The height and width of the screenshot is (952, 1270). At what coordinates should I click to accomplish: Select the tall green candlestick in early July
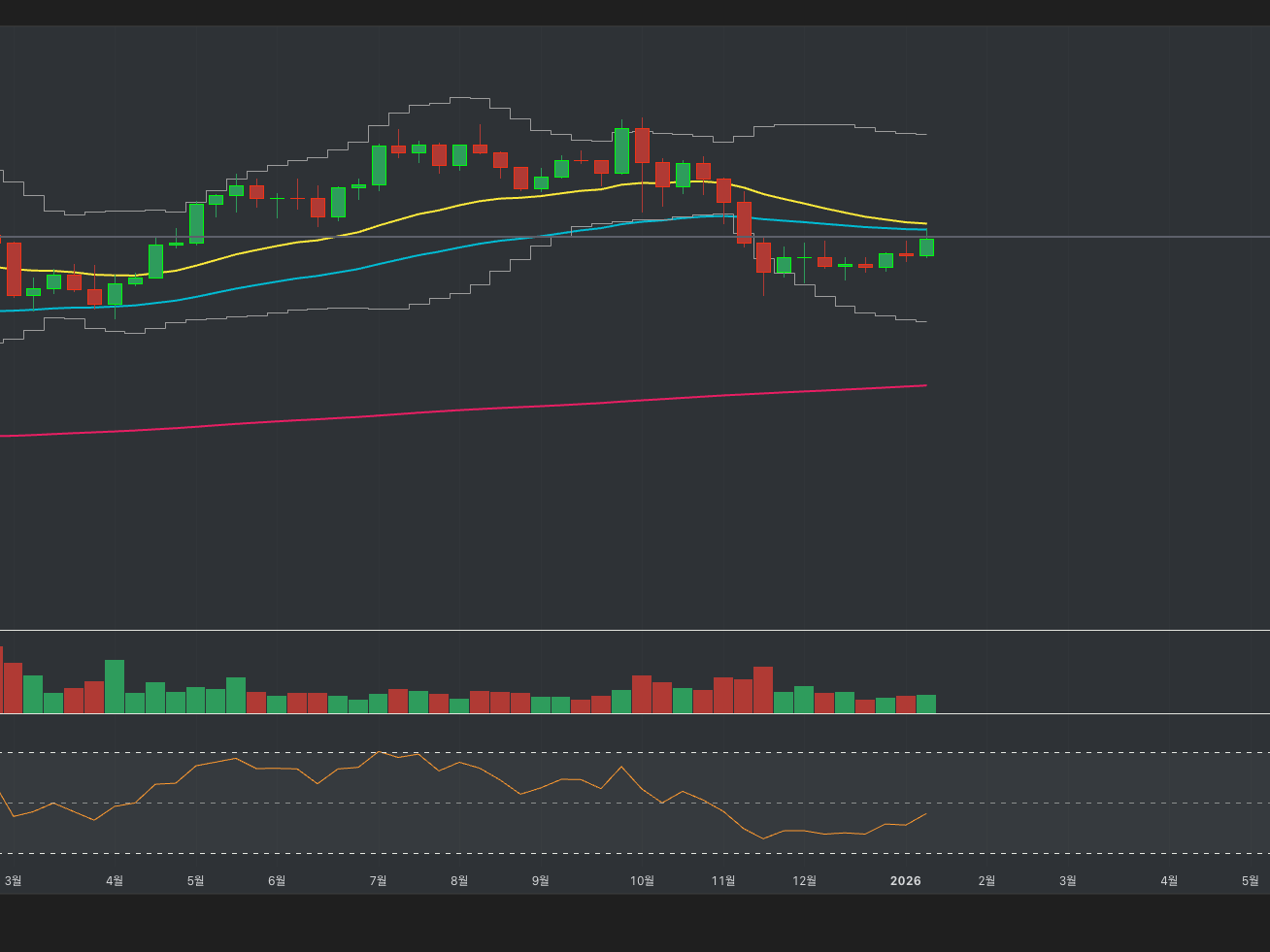pyautogui.click(x=379, y=165)
